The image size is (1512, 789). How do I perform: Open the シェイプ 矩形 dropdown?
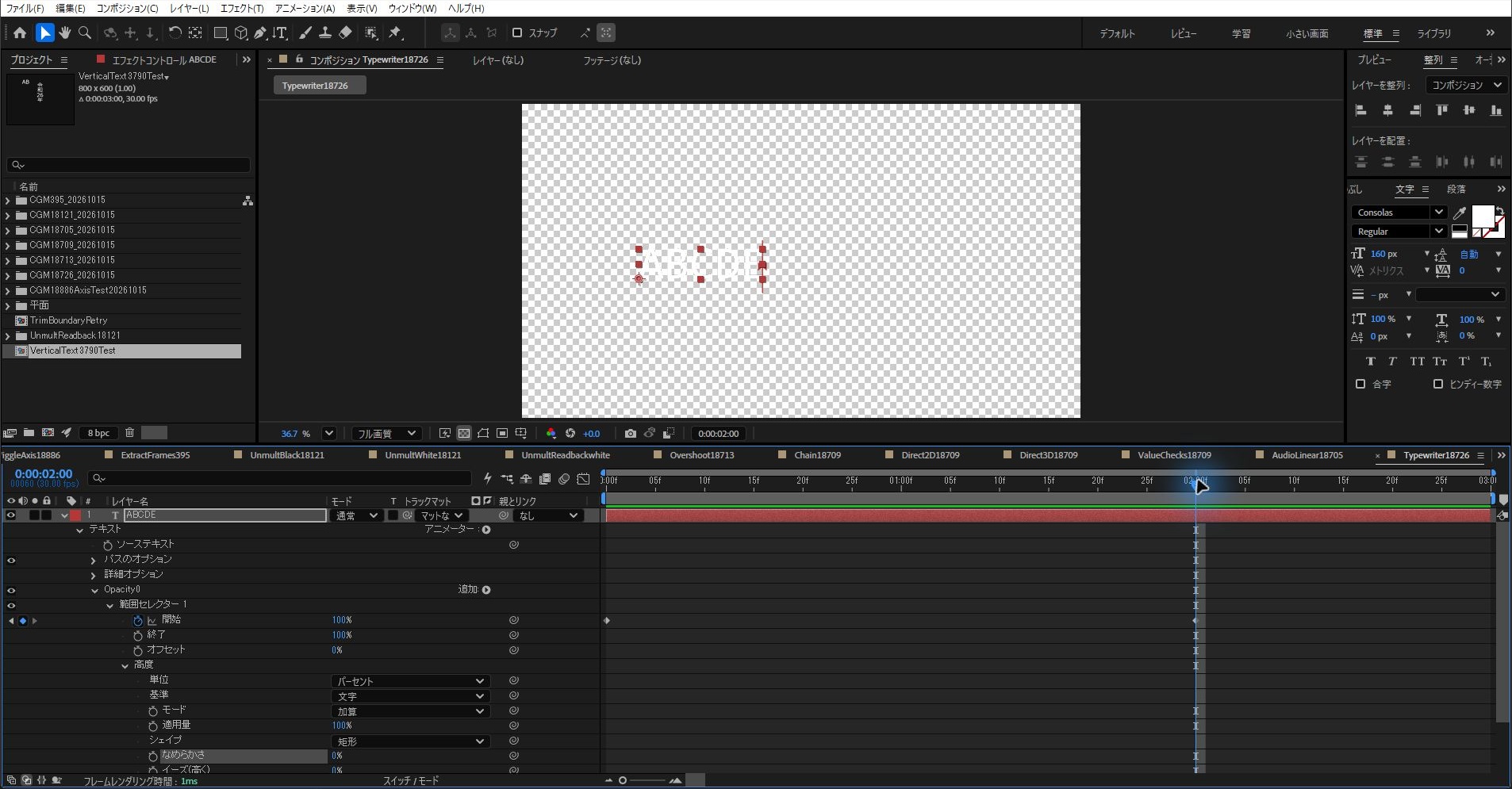point(410,741)
